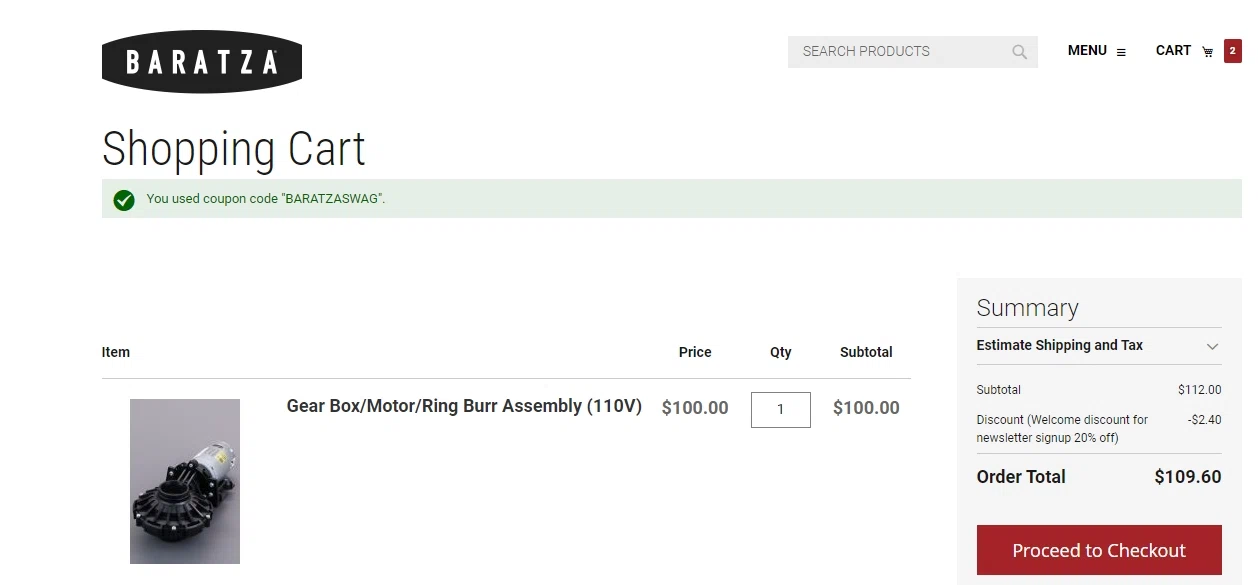Open the CART link

click(x=1173, y=51)
